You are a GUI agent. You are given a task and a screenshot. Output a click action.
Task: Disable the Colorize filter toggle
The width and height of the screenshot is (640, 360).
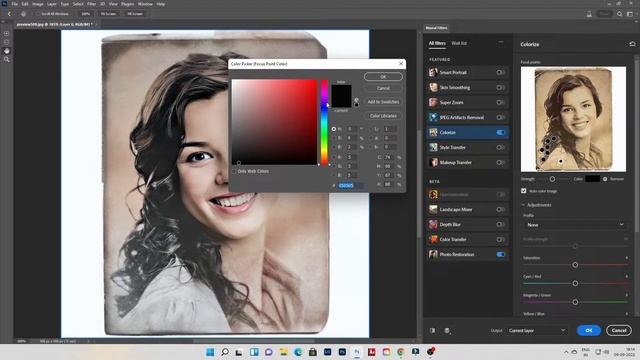pos(500,132)
